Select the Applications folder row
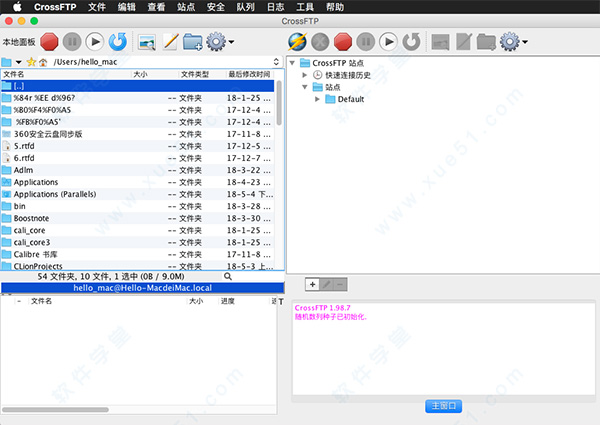Image resolution: width=600 pixels, height=425 pixels. click(138, 182)
